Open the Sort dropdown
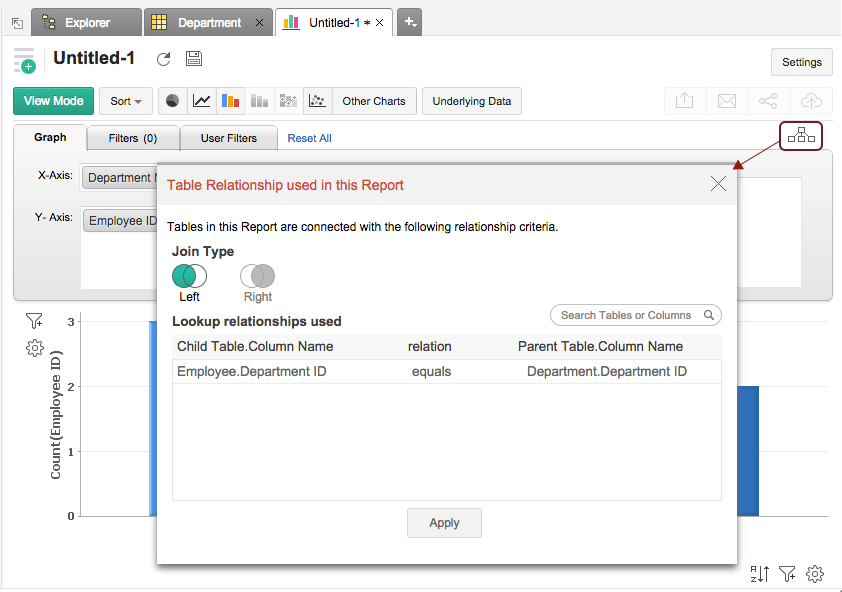 pos(125,101)
